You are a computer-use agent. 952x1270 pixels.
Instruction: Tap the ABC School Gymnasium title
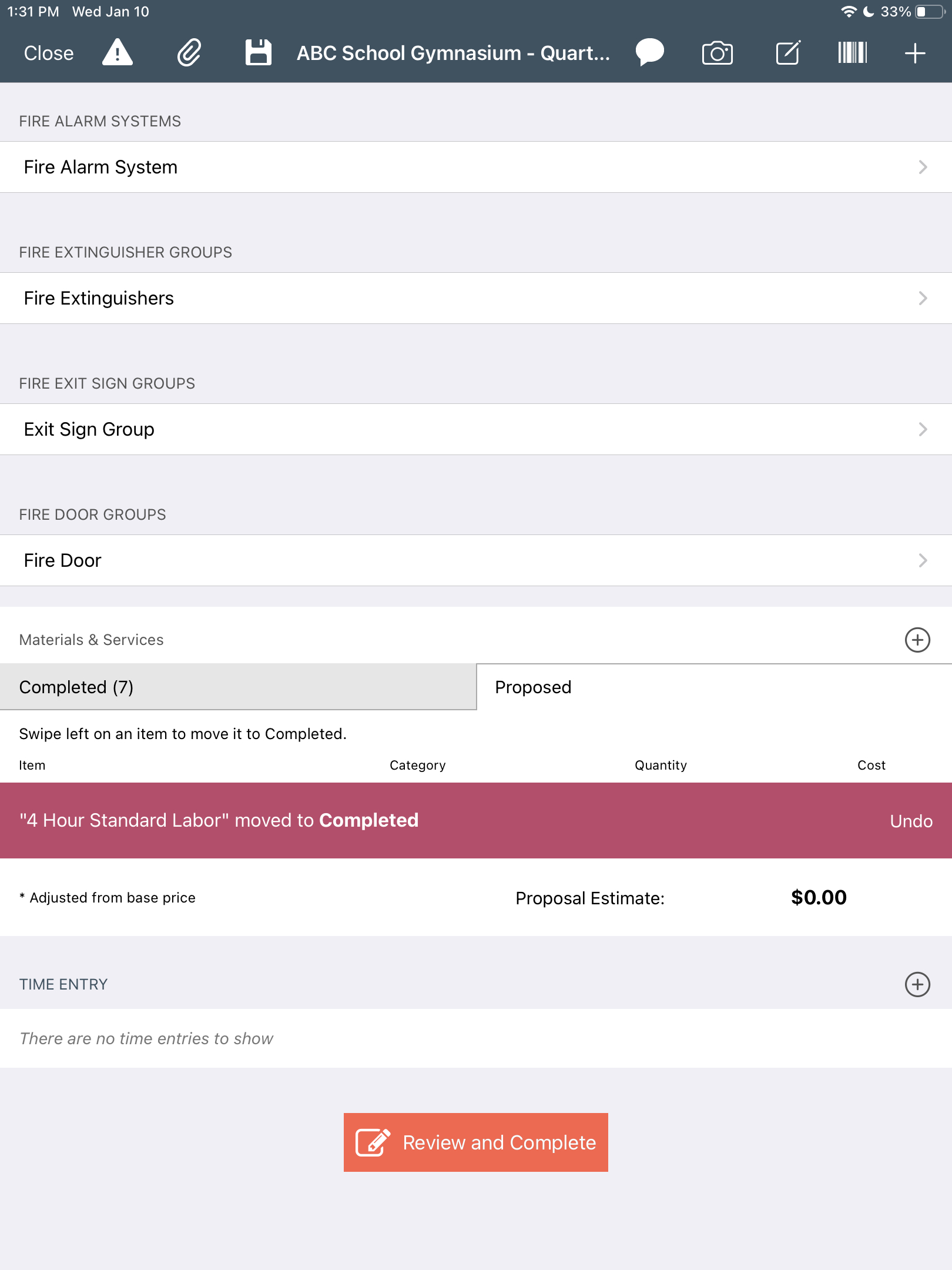tap(453, 53)
